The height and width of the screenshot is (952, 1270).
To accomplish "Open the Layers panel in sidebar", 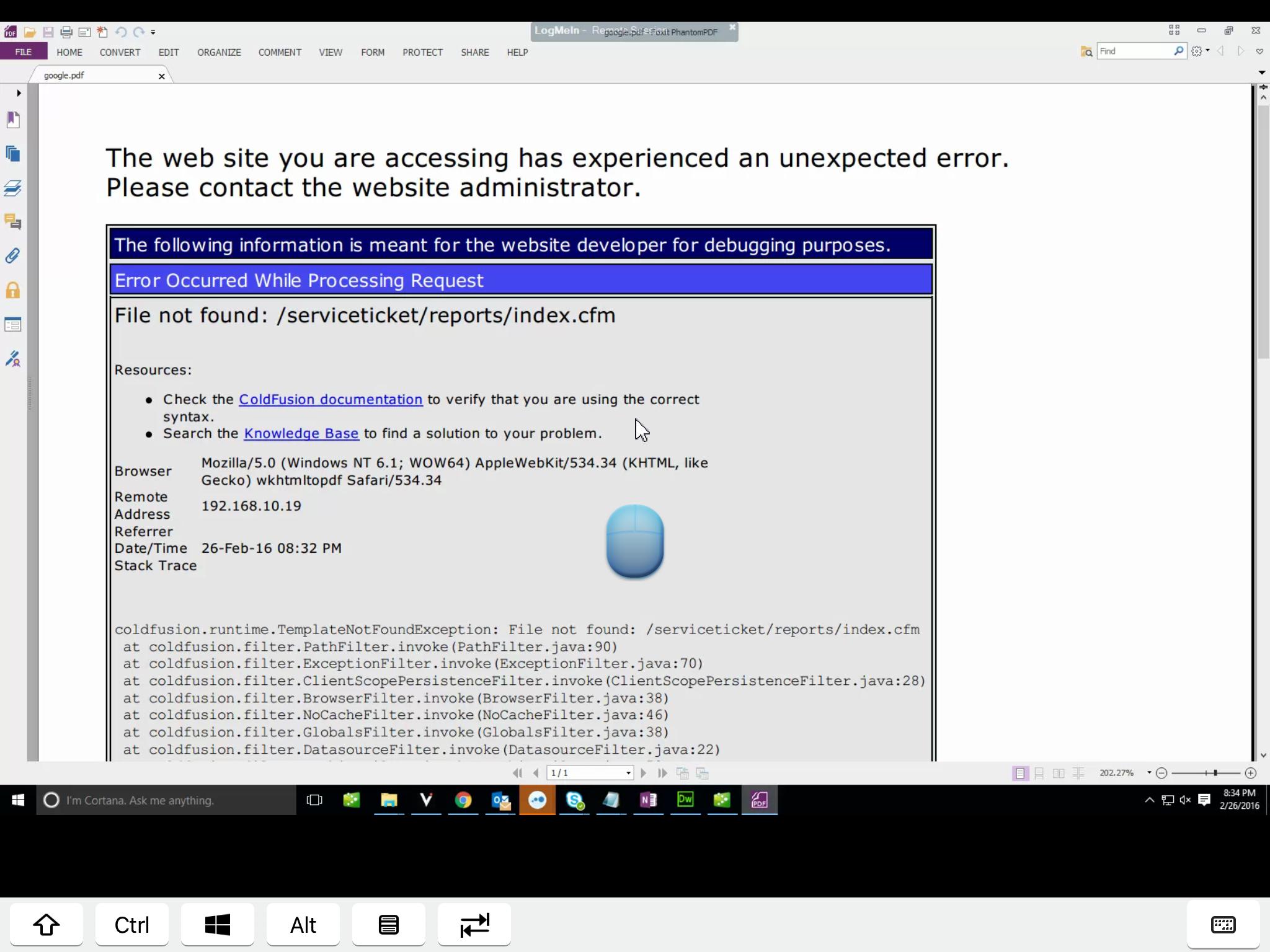I will coord(13,188).
